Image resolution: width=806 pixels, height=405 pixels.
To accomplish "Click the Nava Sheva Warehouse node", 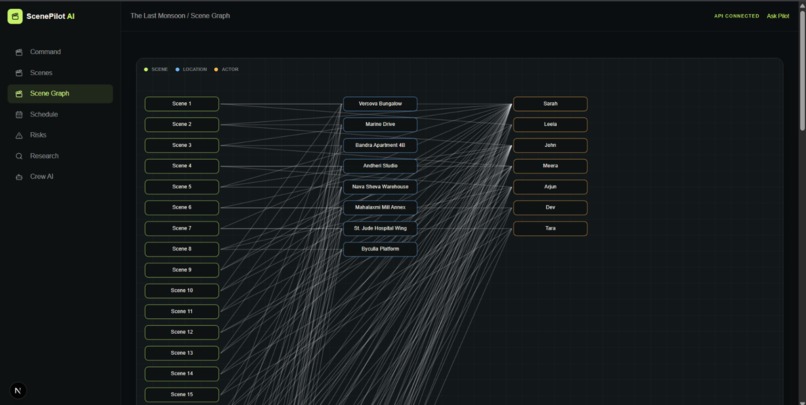I will click(380, 187).
